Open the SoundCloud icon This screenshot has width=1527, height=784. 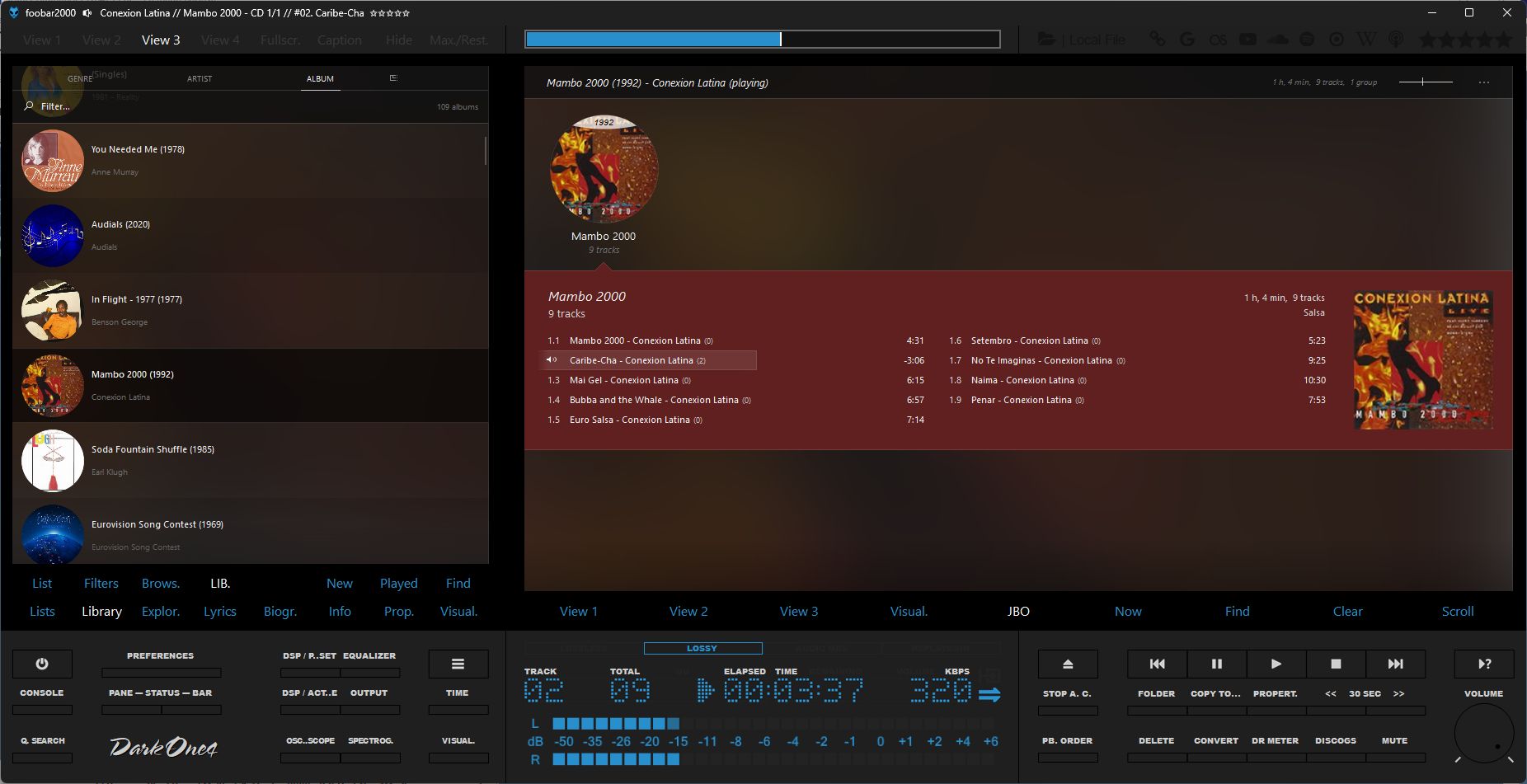coord(1277,39)
